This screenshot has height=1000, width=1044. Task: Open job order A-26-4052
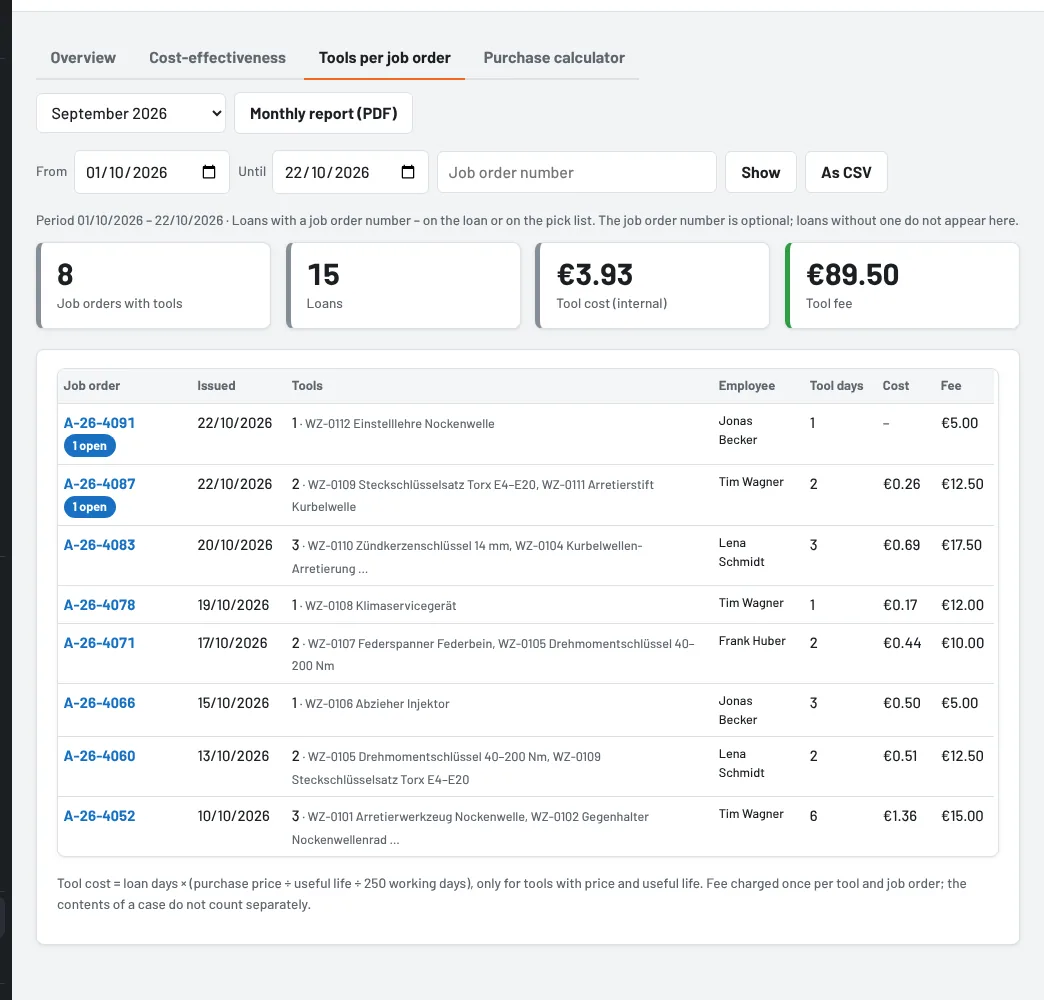(x=99, y=816)
